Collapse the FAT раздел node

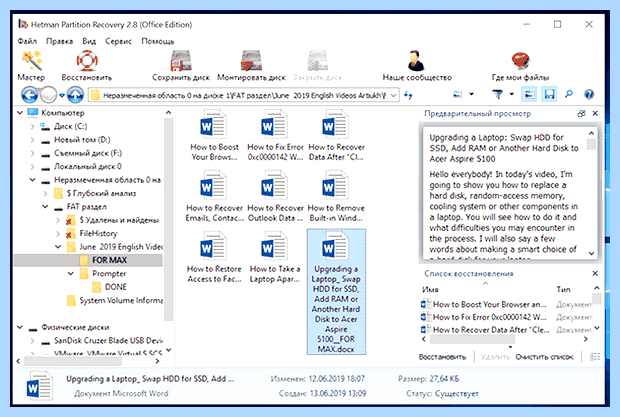click(x=45, y=207)
